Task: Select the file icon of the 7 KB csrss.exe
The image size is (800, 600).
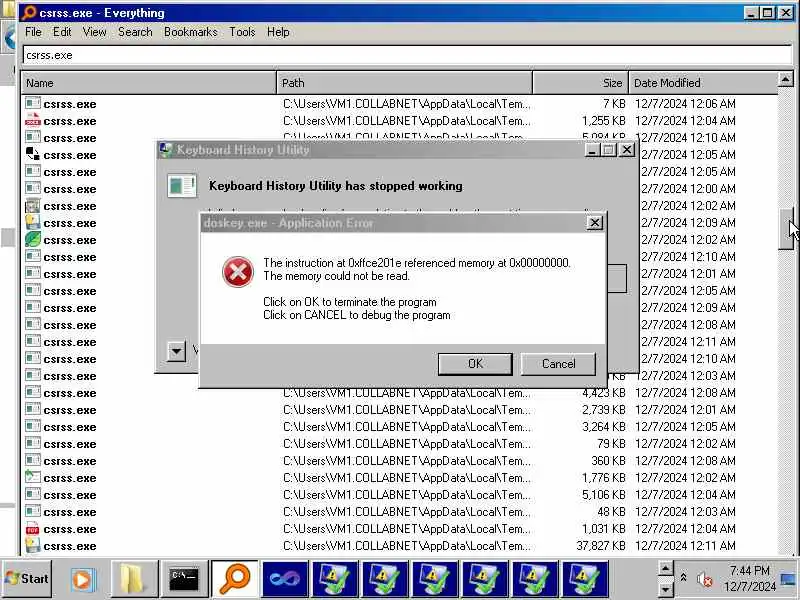Action: 33,104
